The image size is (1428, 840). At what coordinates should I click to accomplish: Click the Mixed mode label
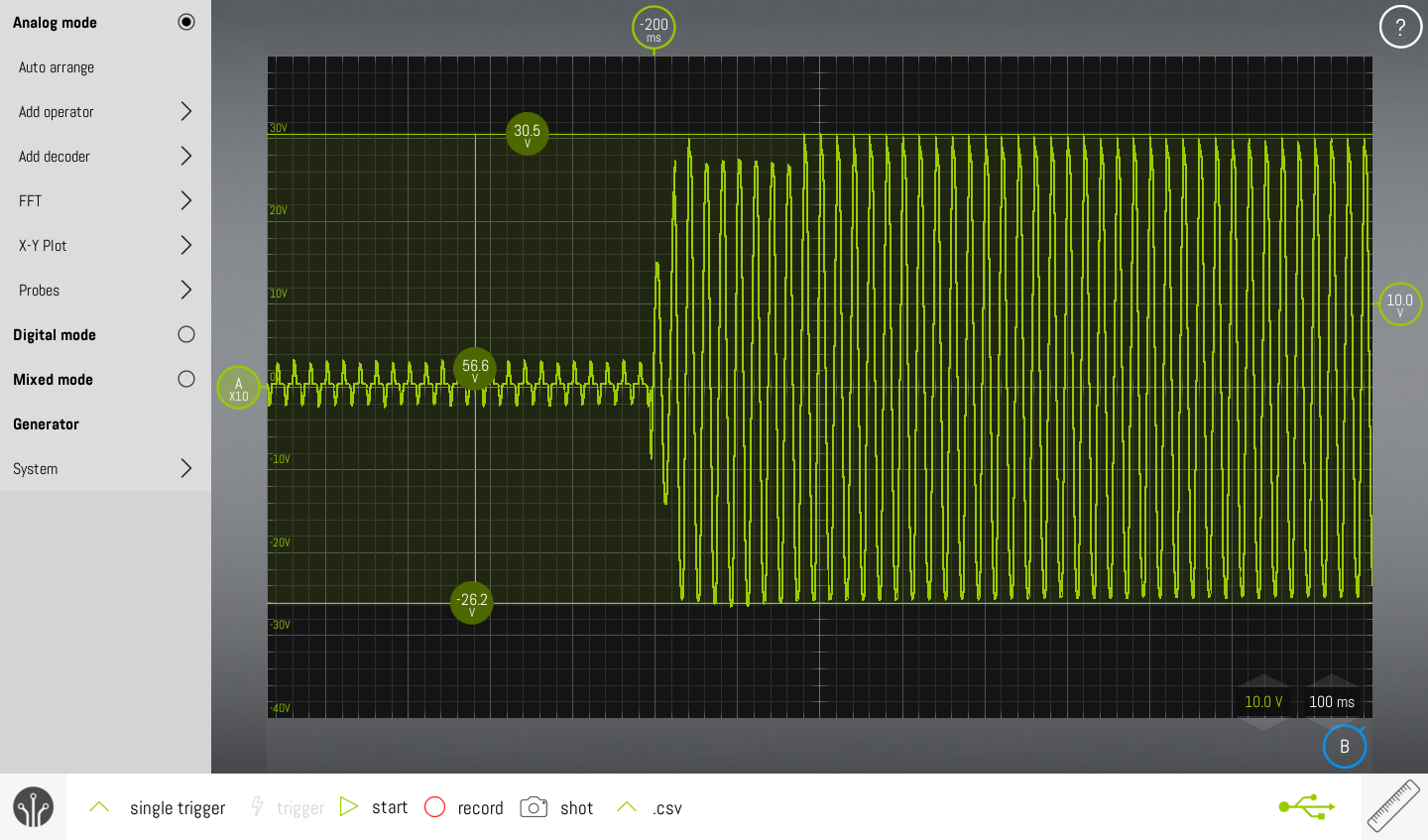coord(53,379)
